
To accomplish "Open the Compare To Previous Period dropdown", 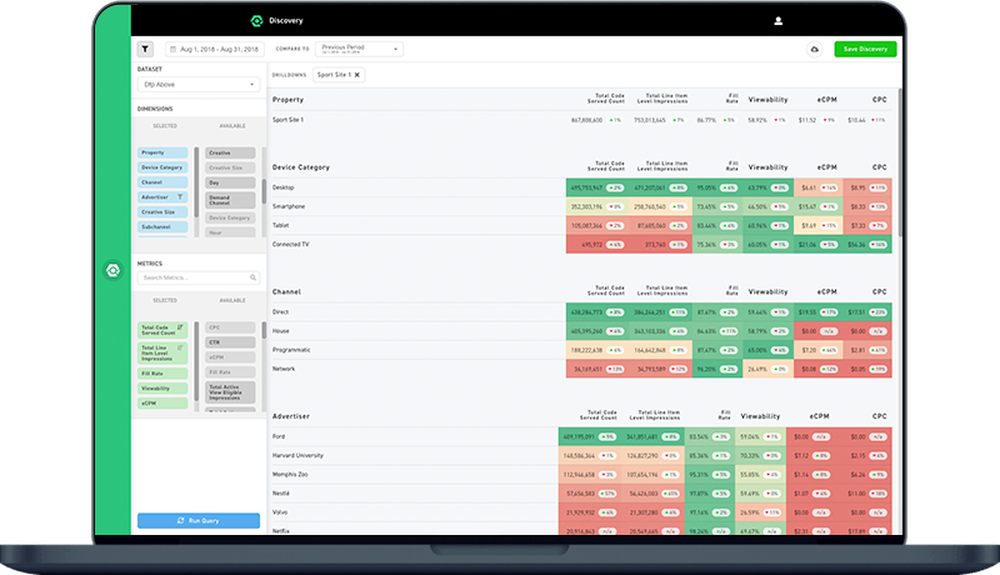I will (x=359, y=49).
